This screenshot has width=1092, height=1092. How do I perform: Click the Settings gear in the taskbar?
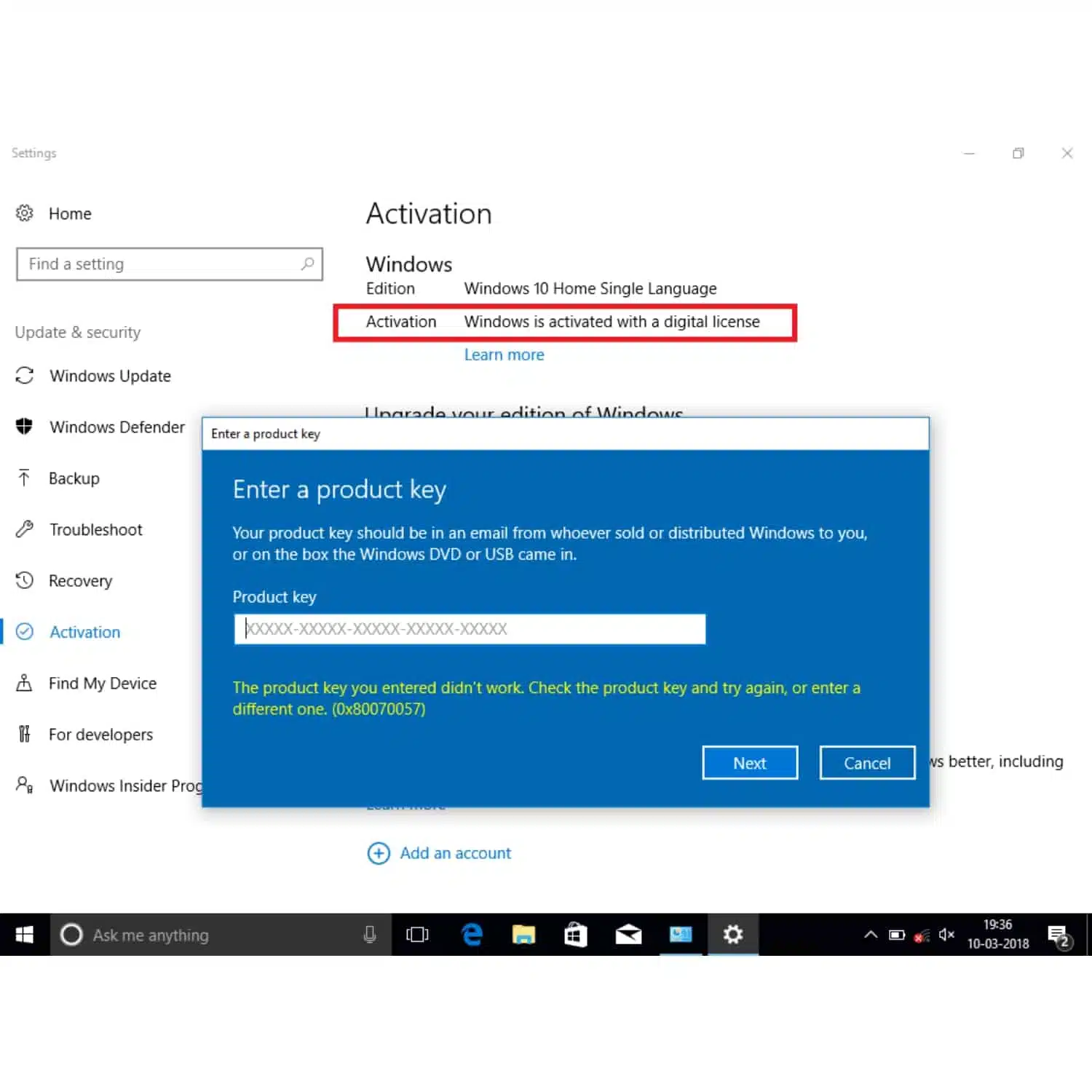733,935
